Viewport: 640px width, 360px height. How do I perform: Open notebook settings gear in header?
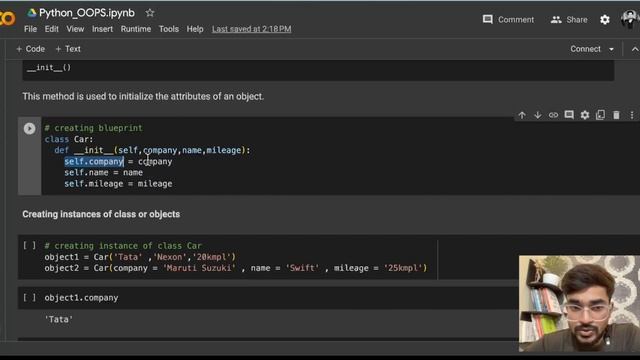click(x=605, y=20)
